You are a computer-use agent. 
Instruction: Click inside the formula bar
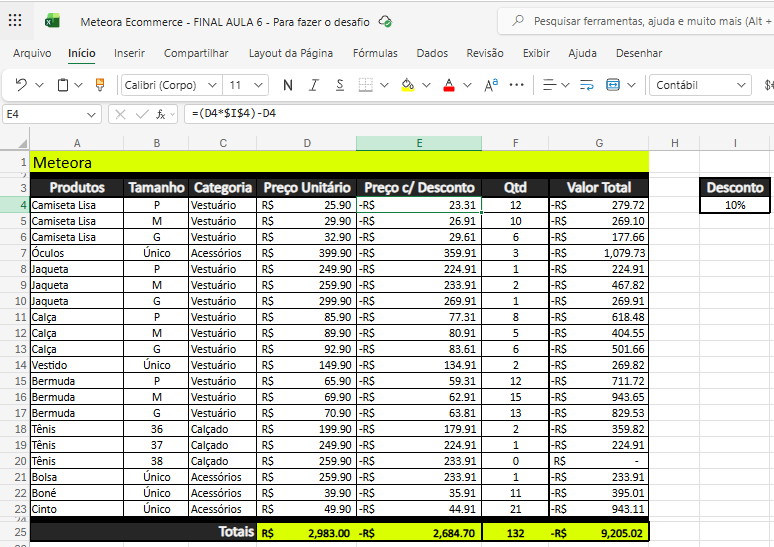click(x=479, y=114)
